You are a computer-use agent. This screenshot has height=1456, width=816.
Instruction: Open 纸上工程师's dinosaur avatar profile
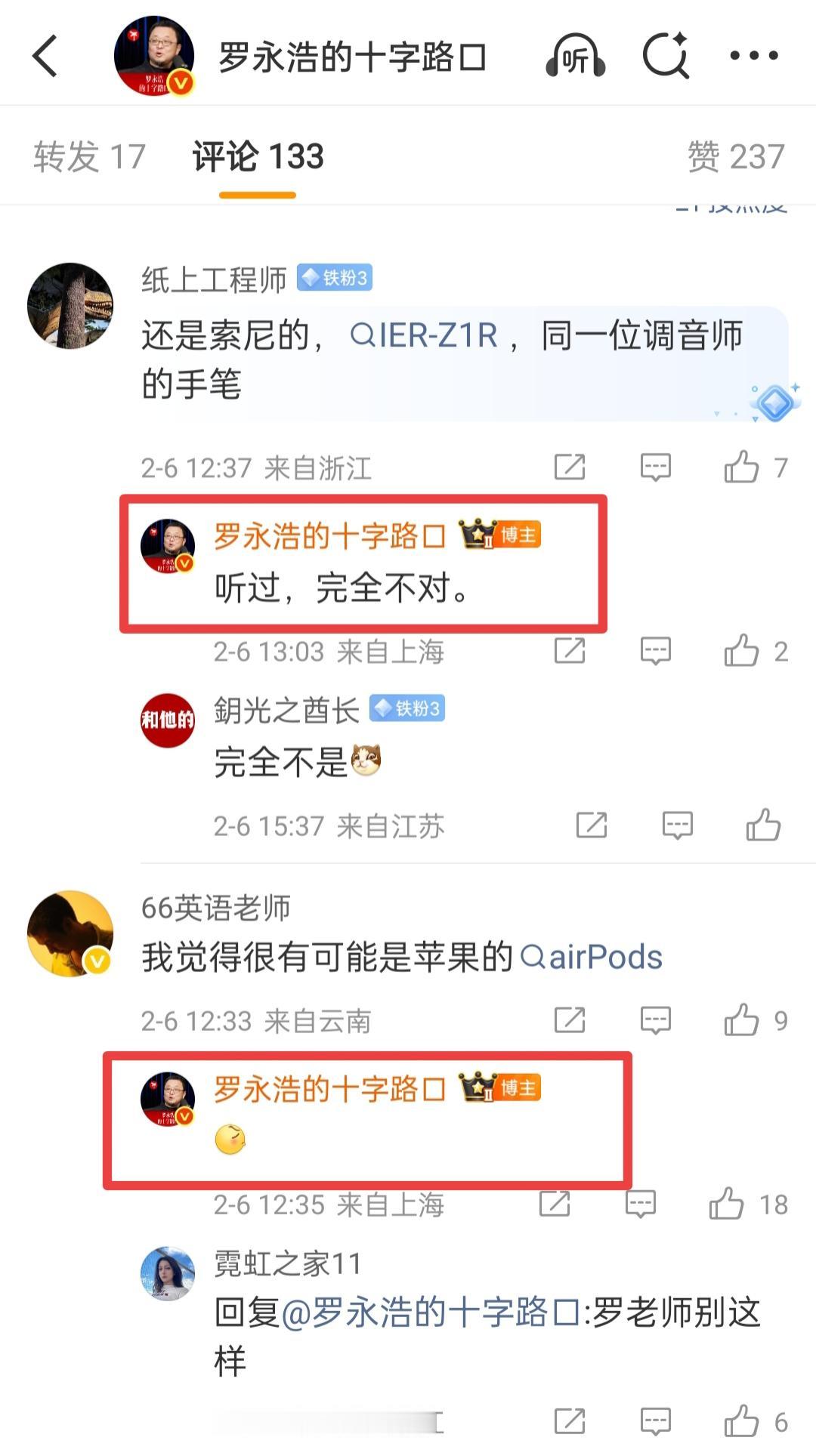pyautogui.click(x=70, y=305)
